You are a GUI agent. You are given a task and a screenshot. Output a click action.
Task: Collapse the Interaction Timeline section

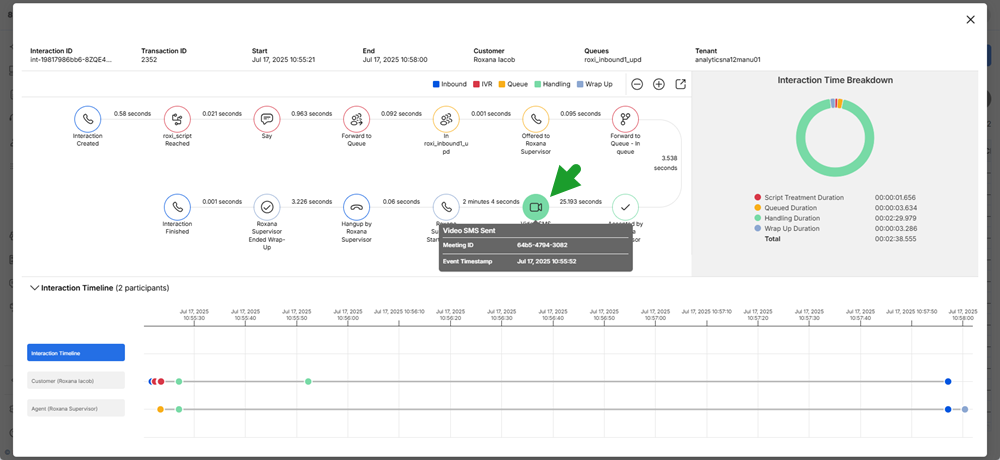[x=34, y=288]
